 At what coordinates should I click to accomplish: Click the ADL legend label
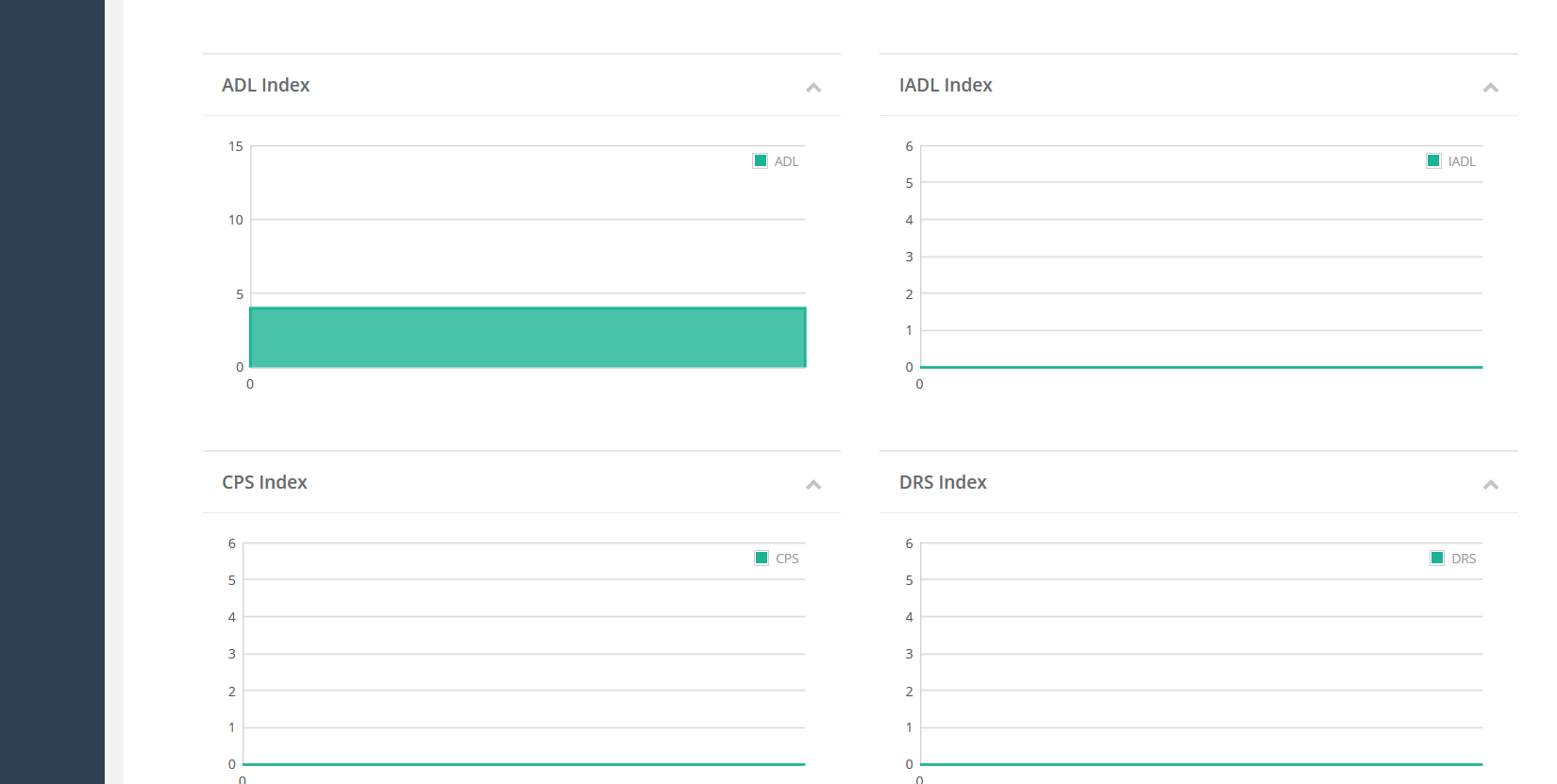[786, 162]
